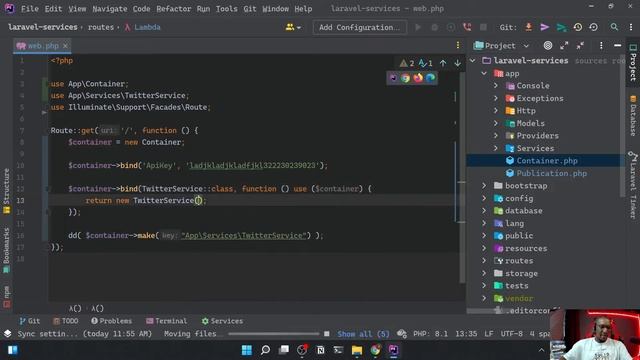
Task: Click Select Opened File target icon
Action: [548, 46]
